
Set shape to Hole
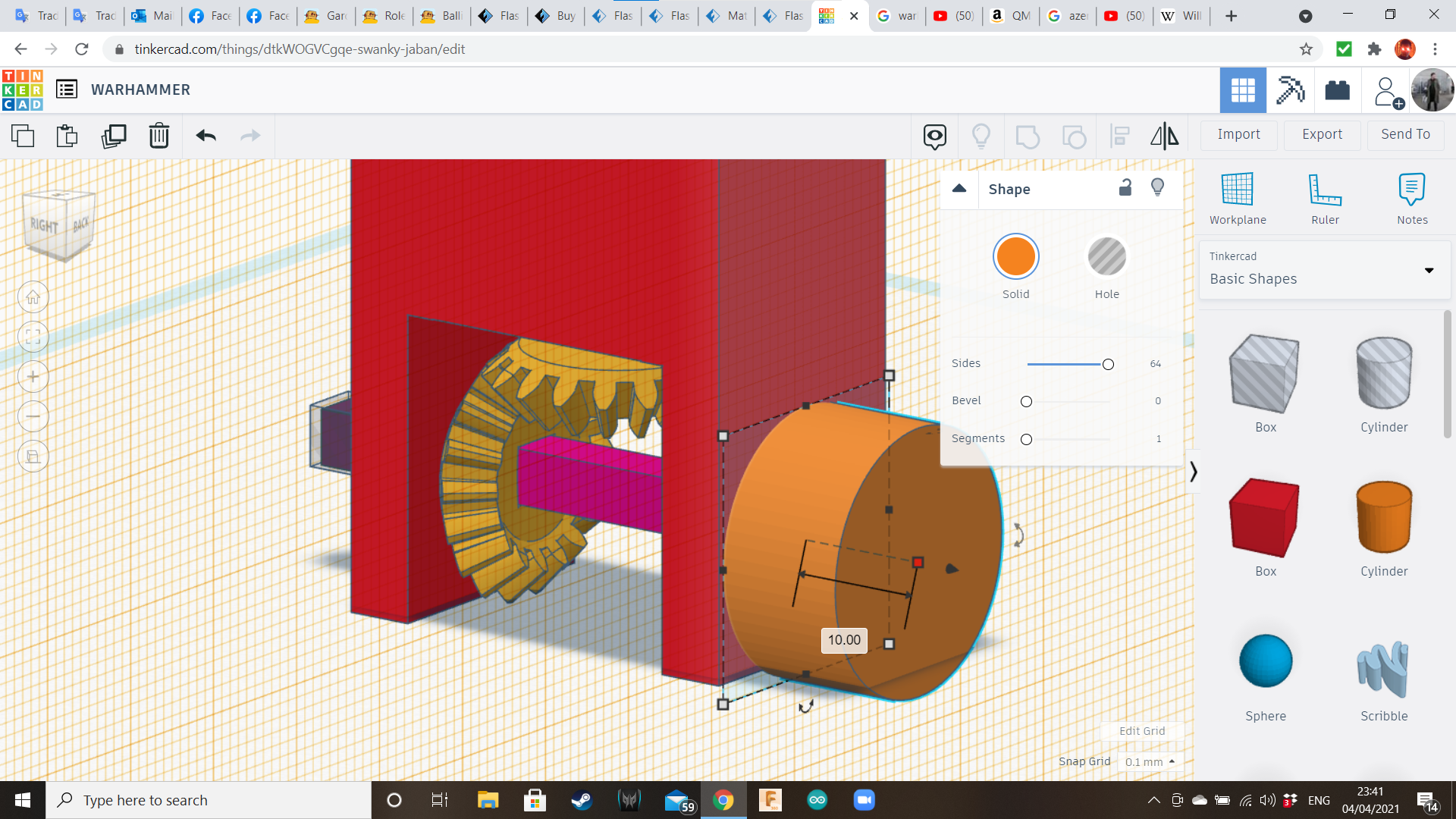tap(1106, 257)
